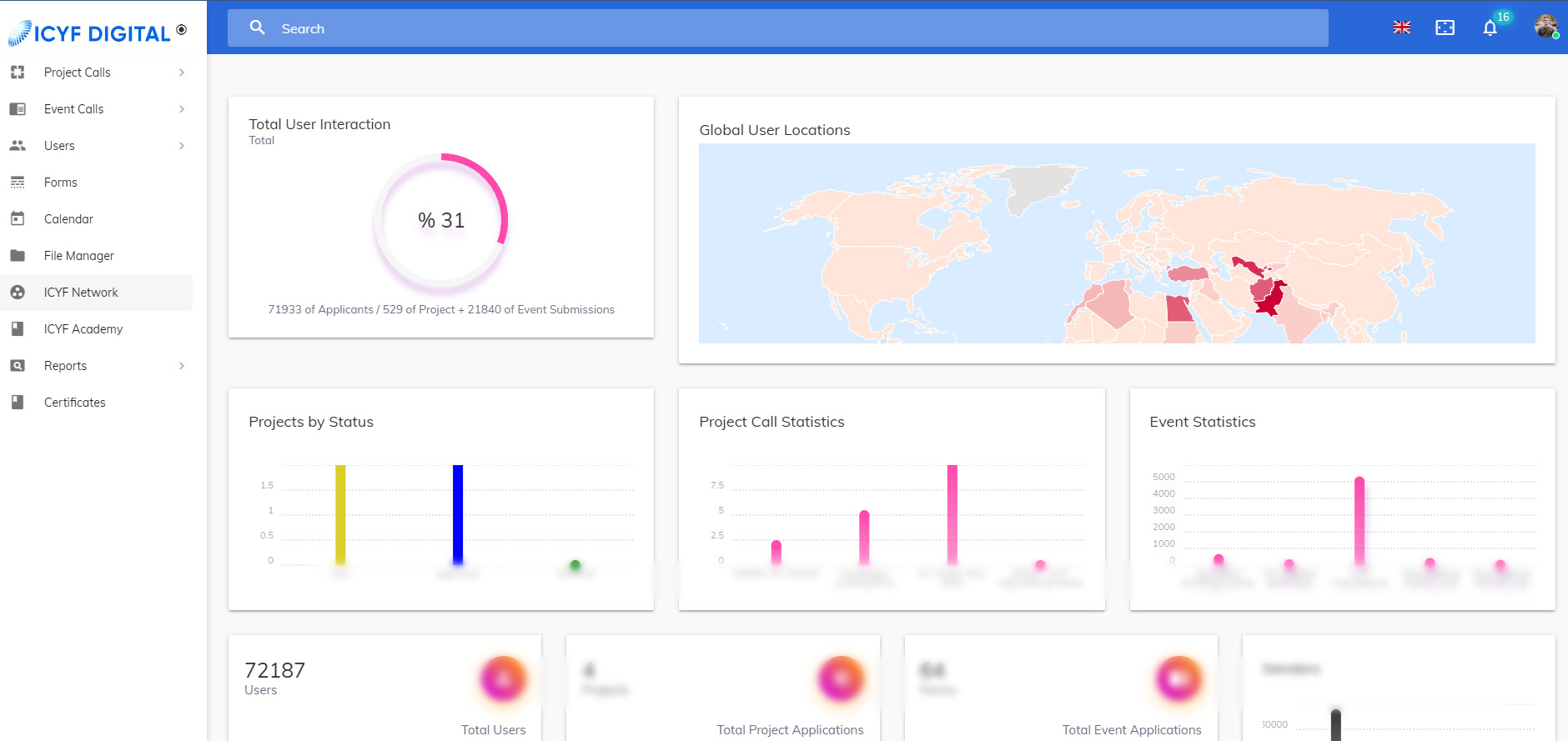
Task: Click the Project Call Statistics heading
Action: pos(771,422)
